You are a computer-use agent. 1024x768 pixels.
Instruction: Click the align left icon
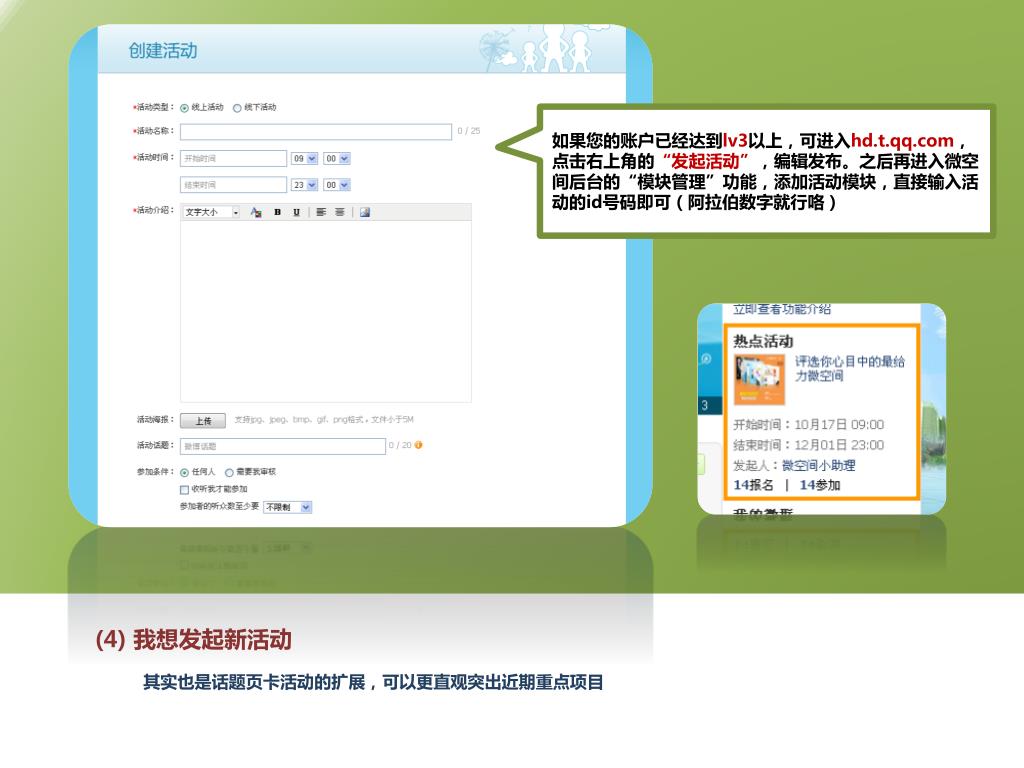coord(321,212)
